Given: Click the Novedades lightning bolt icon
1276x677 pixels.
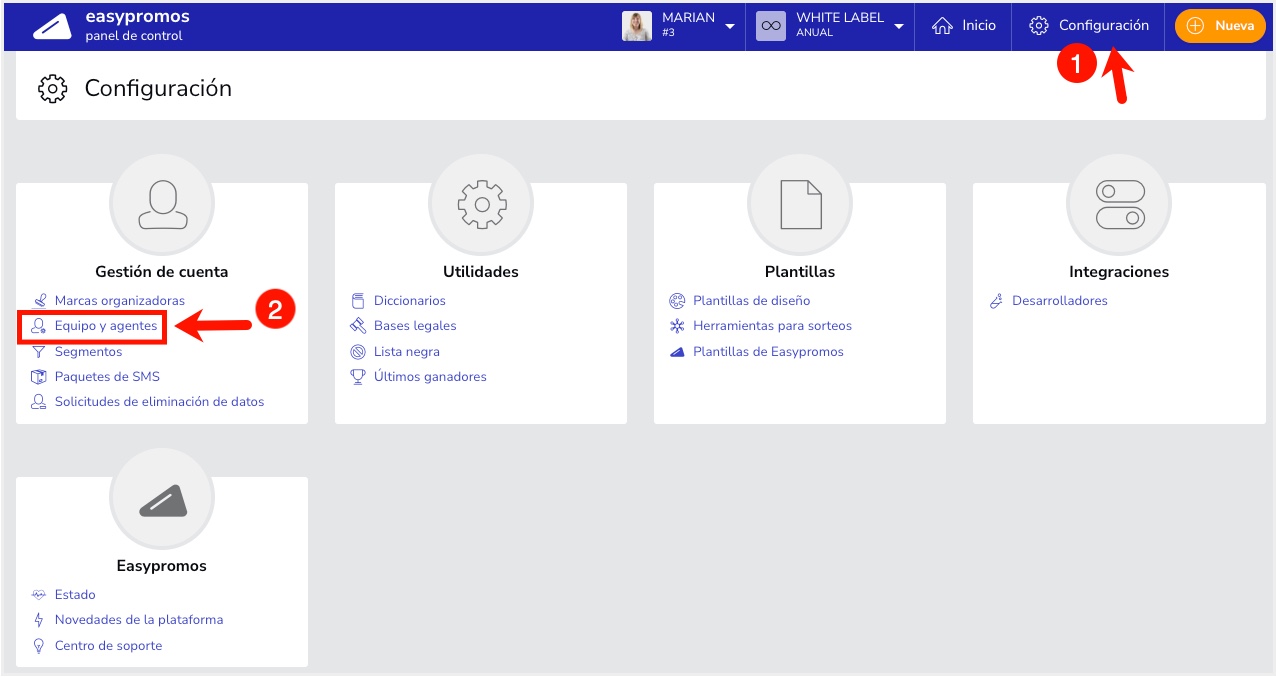Looking at the screenshot, I should tap(39, 620).
